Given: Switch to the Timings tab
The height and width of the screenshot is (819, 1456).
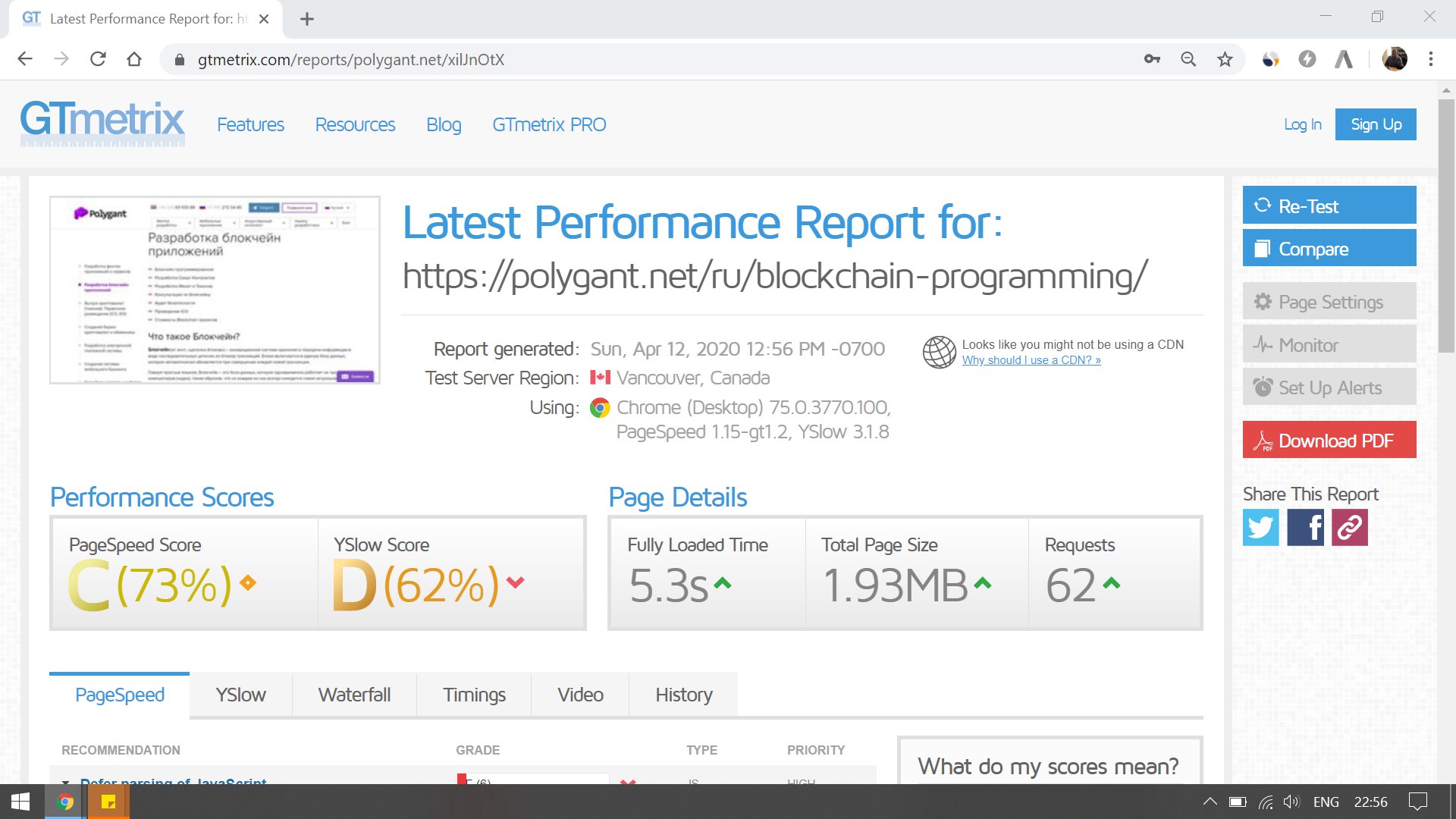Looking at the screenshot, I should click(x=474, y=695).
